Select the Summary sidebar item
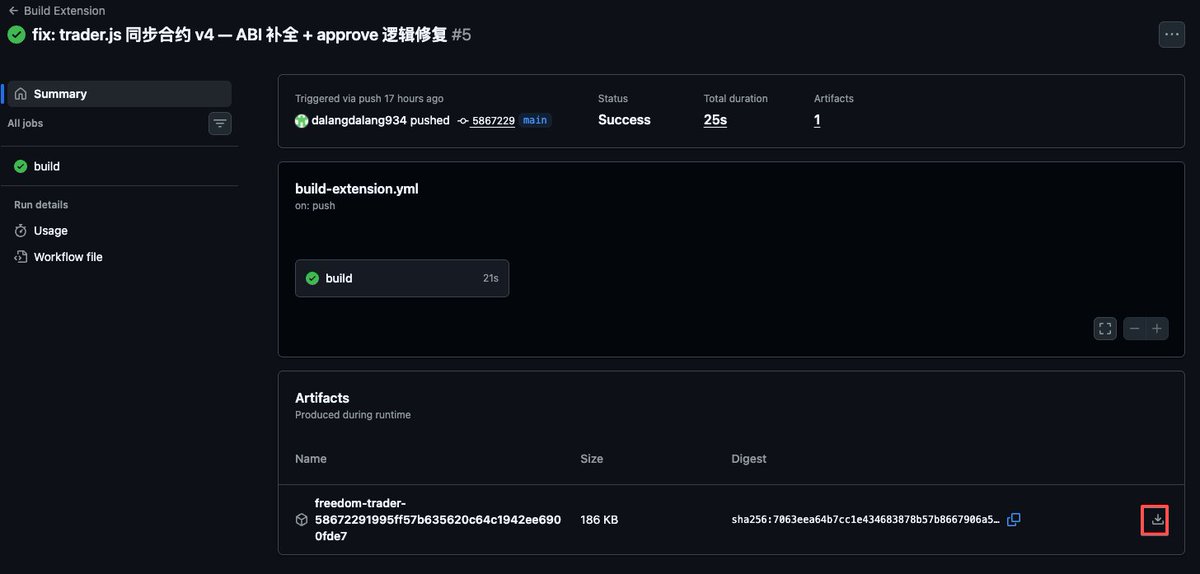 pyautogui.click(x=119, y=94)
